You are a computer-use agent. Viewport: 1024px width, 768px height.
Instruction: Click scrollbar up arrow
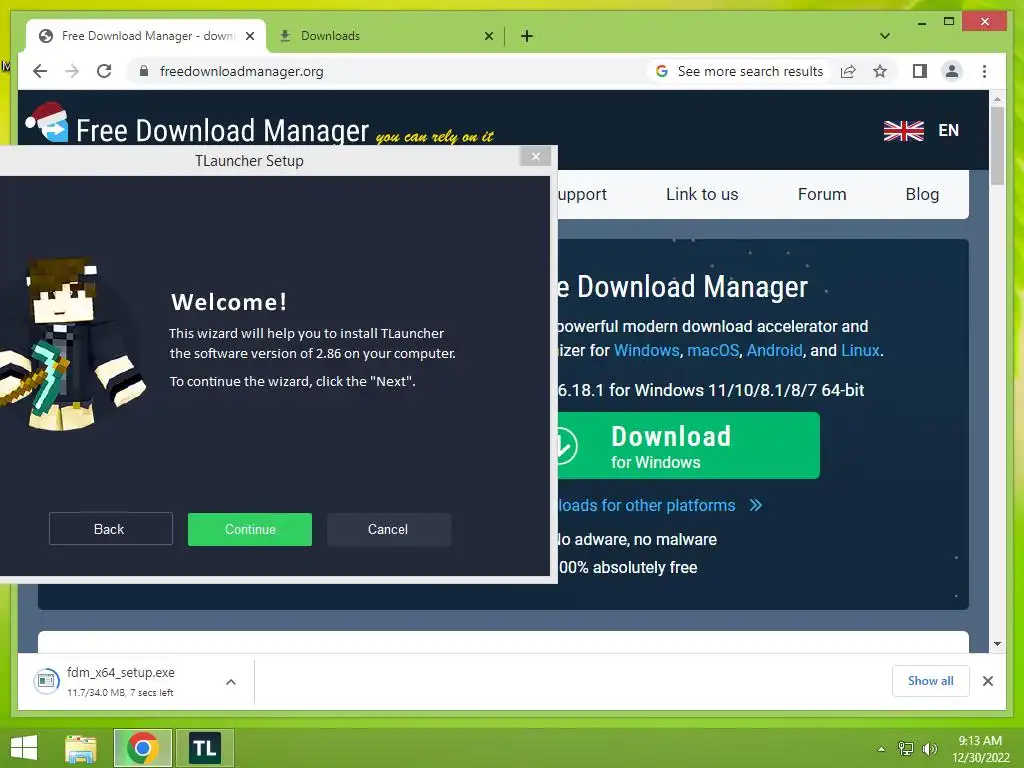[997, 99]
